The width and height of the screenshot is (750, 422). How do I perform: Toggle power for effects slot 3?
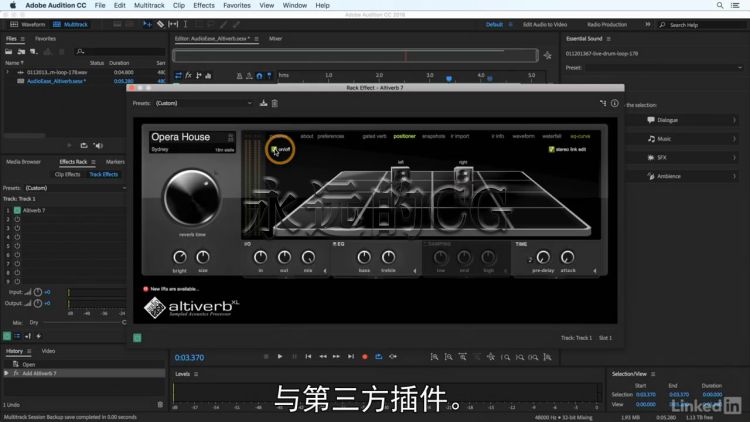point(17,228)
